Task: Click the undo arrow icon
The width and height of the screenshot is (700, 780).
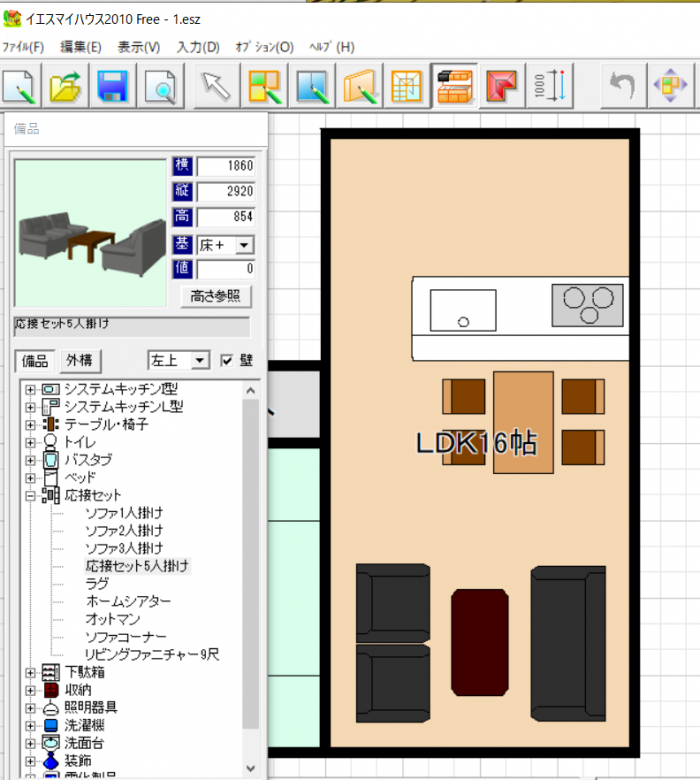Action: coord(623,86)
